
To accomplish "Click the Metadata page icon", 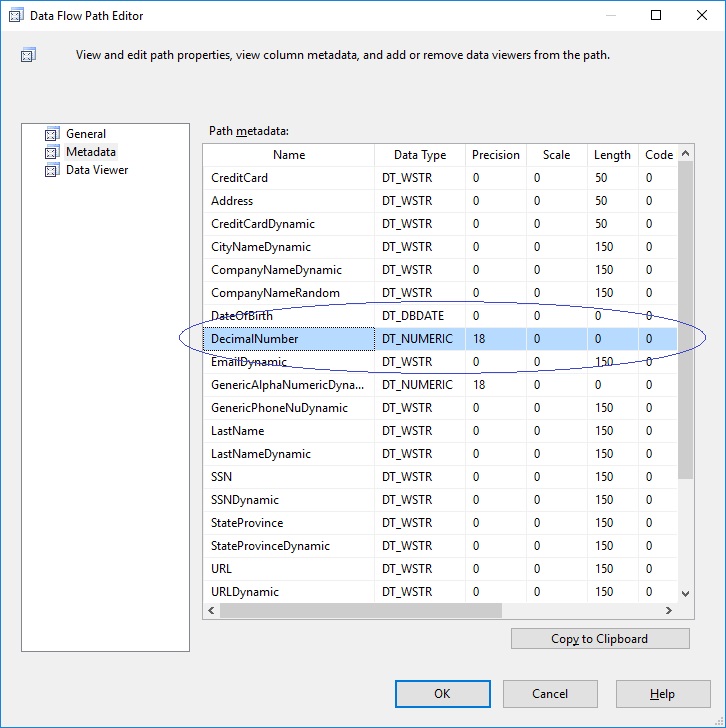I will pyautogui.click(x=52, y=152).
